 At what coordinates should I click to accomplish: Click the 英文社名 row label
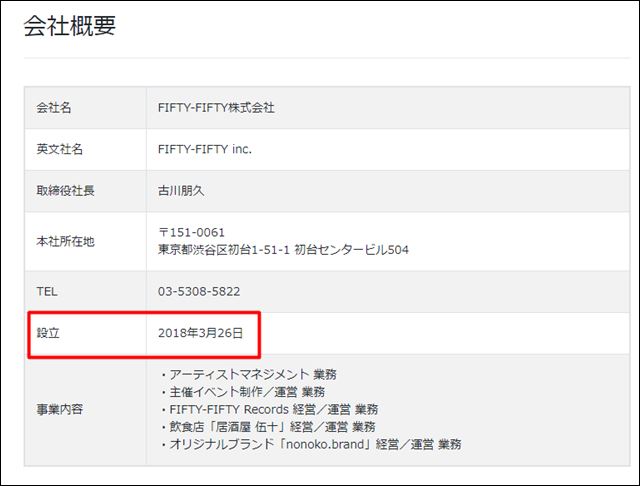point(60,149)
